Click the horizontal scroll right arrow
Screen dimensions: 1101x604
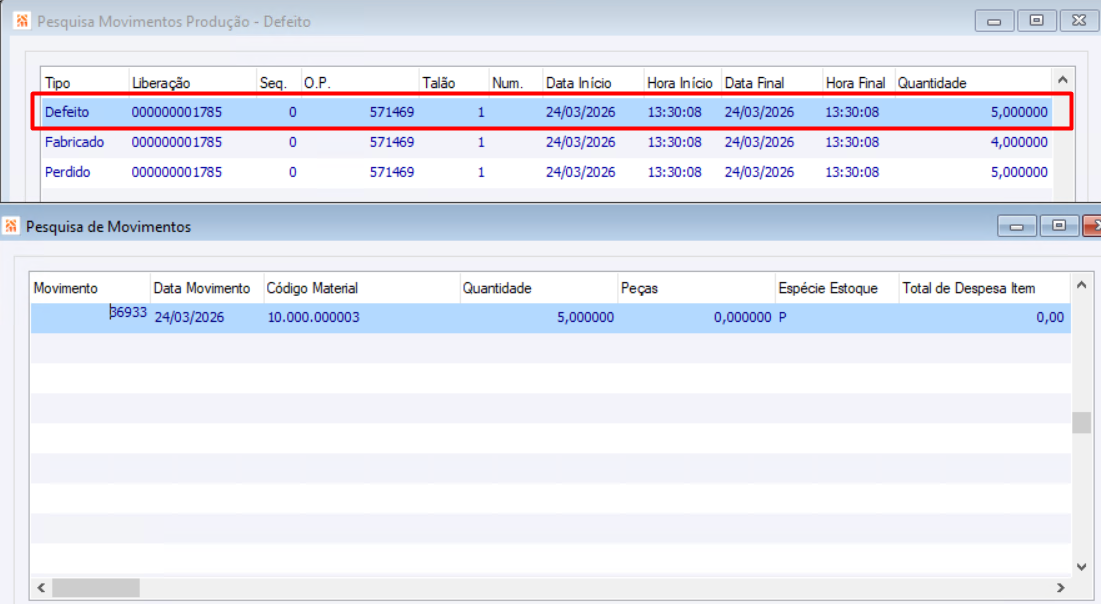(x=1061, y=587)
